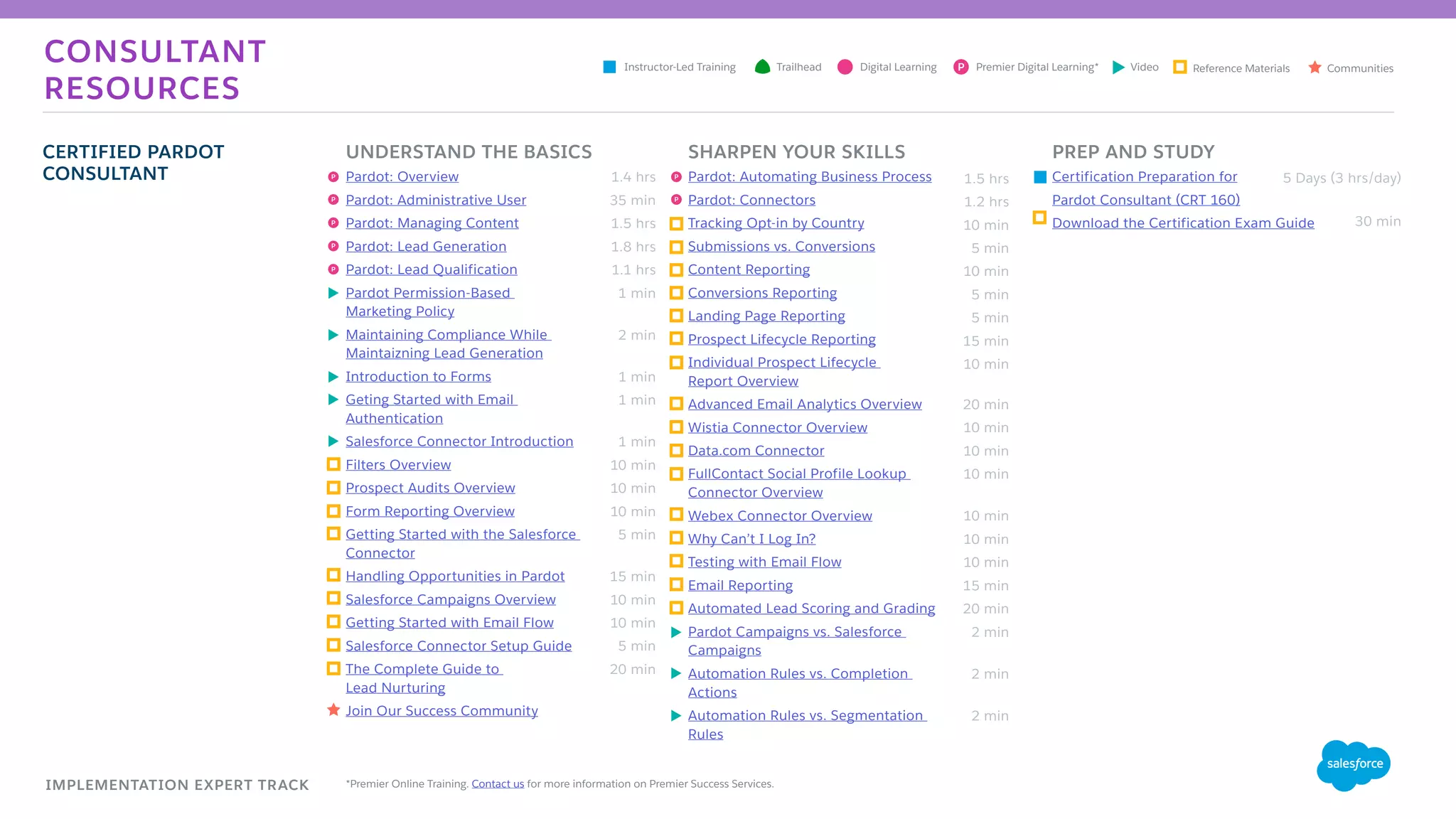The width and height of the screenshot is (1456, 819).
Task: Click the play icon next to Introduction to Forms
Action: [x=333, y=376]
